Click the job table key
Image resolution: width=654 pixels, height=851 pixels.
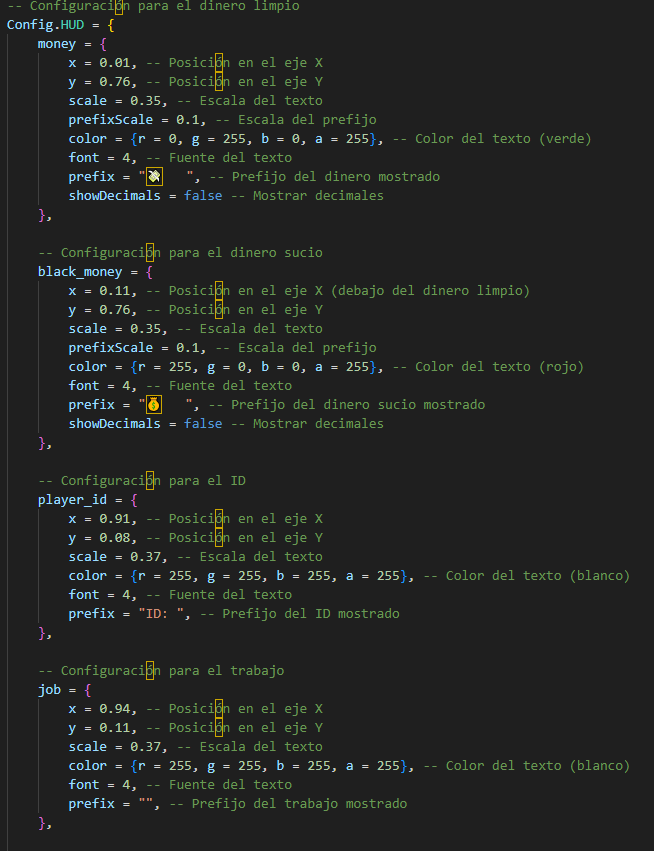coord(49,690)
